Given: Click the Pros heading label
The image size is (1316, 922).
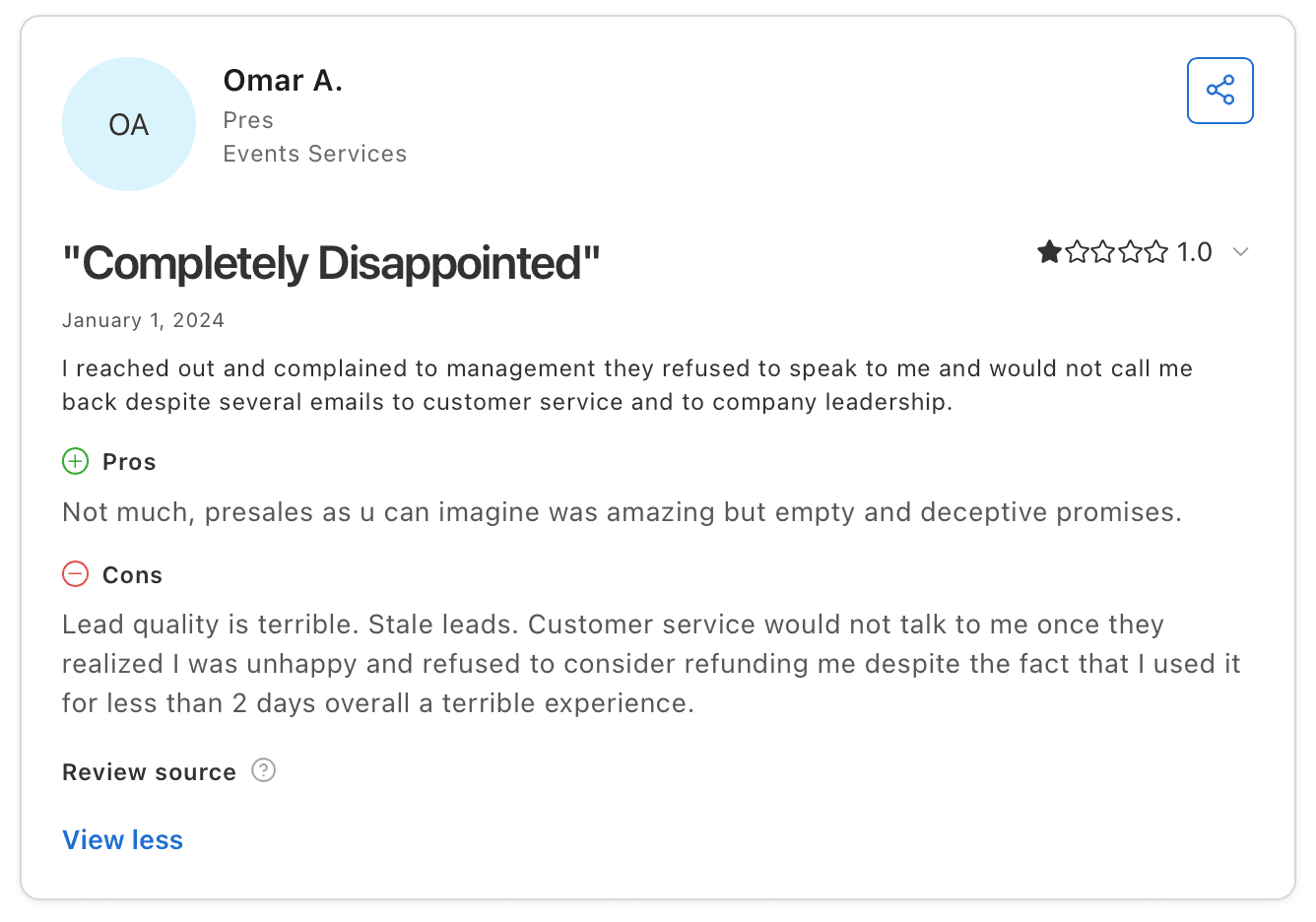Looking at the screenshot, I should (129, 462).
